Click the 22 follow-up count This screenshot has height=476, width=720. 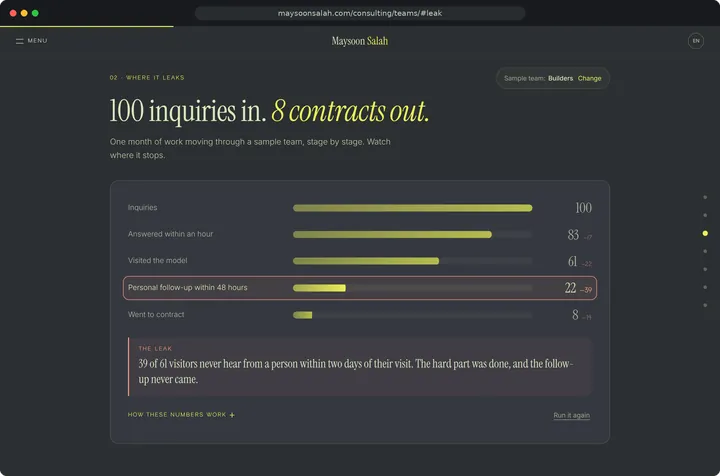[570, 288]
